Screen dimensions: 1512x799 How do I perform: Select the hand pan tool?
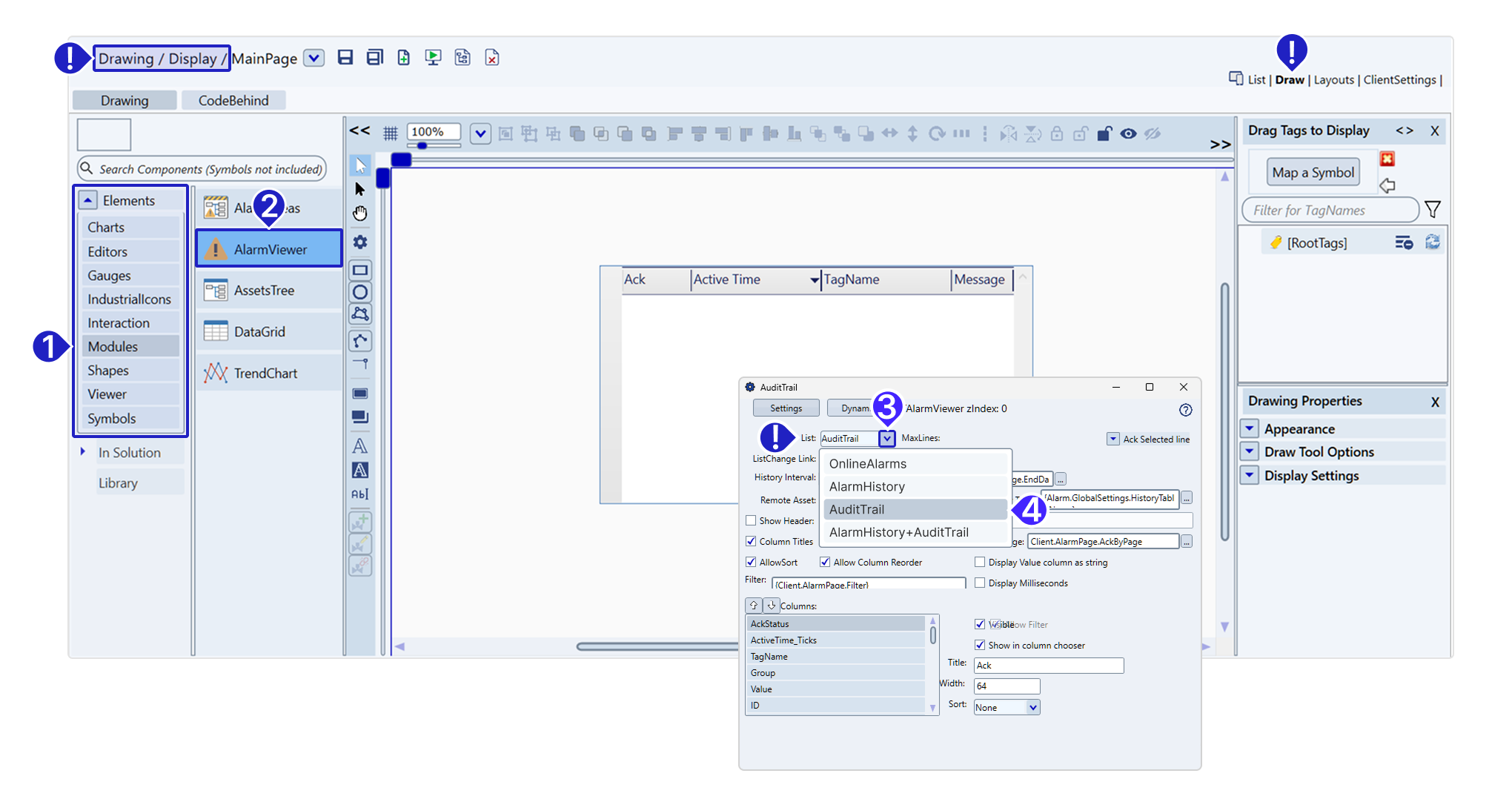point(360,213)
